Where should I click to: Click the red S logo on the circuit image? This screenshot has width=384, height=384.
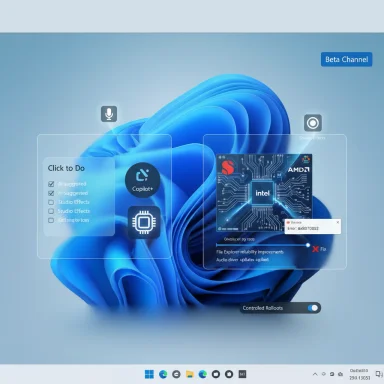[228, 167]
